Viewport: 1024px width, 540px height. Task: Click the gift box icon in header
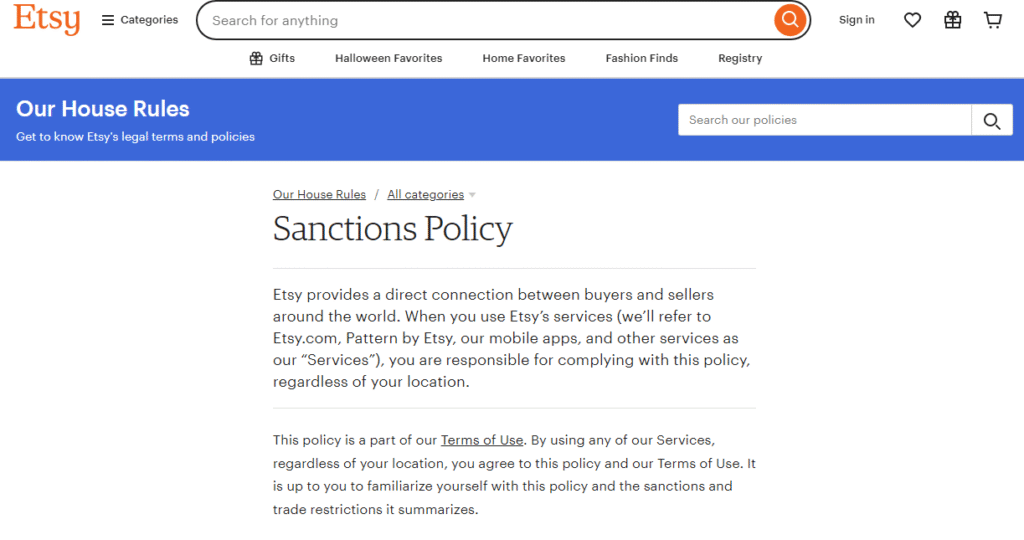[952, 20]
